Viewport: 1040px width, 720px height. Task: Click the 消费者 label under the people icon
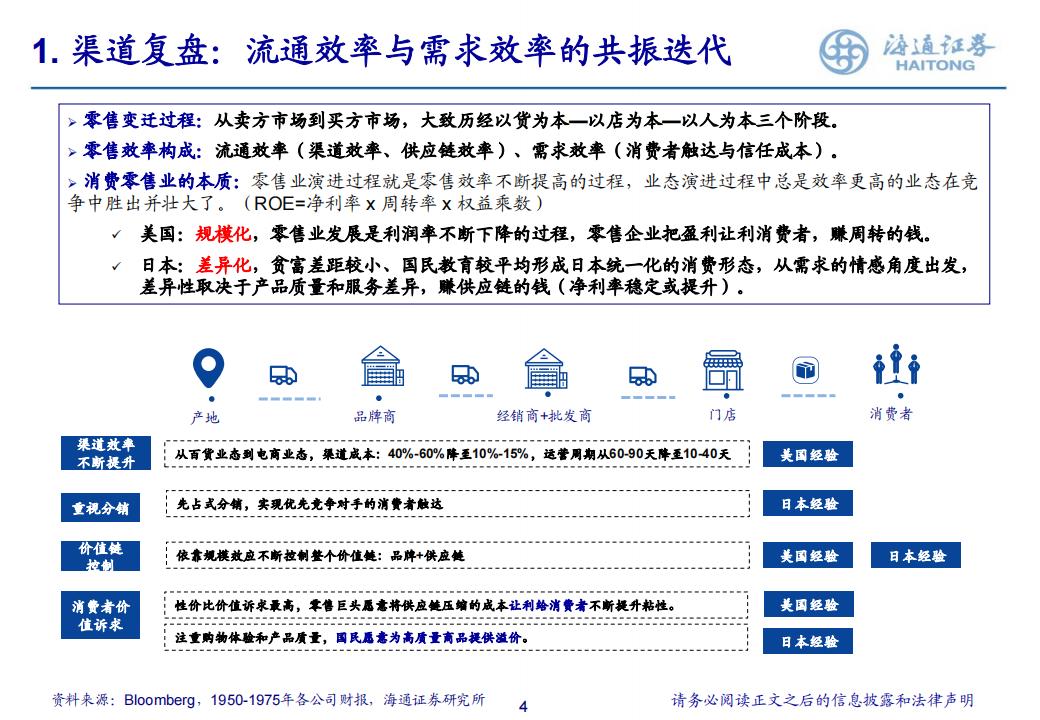891,414
